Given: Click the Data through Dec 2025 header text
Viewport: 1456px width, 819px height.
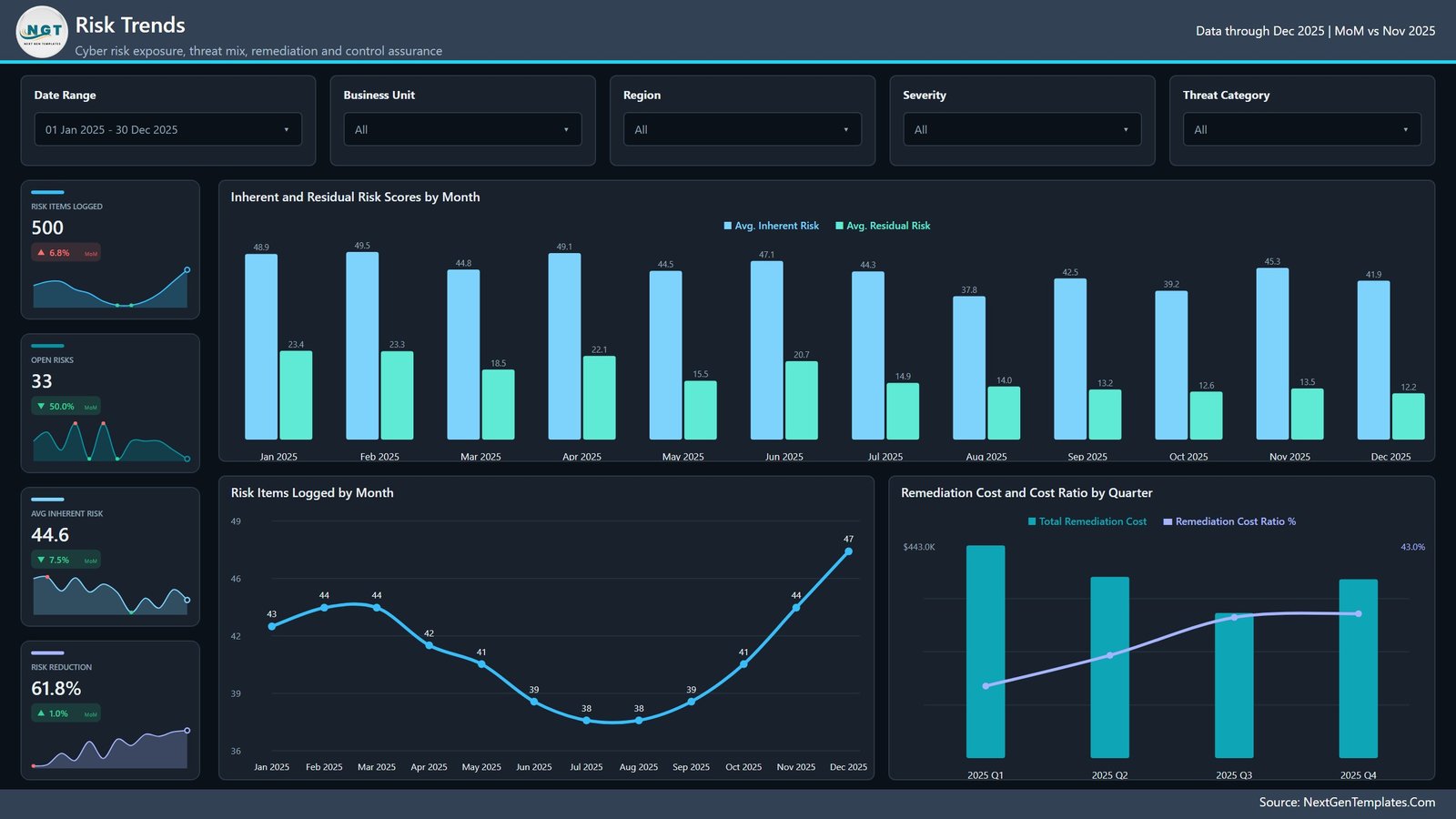Looking at the screenshot, I should [1315, 31].
